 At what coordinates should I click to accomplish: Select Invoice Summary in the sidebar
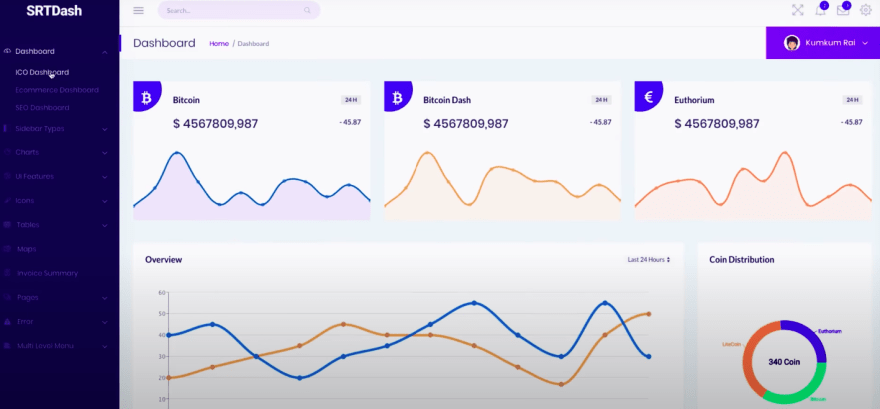(x=47, y=273)
